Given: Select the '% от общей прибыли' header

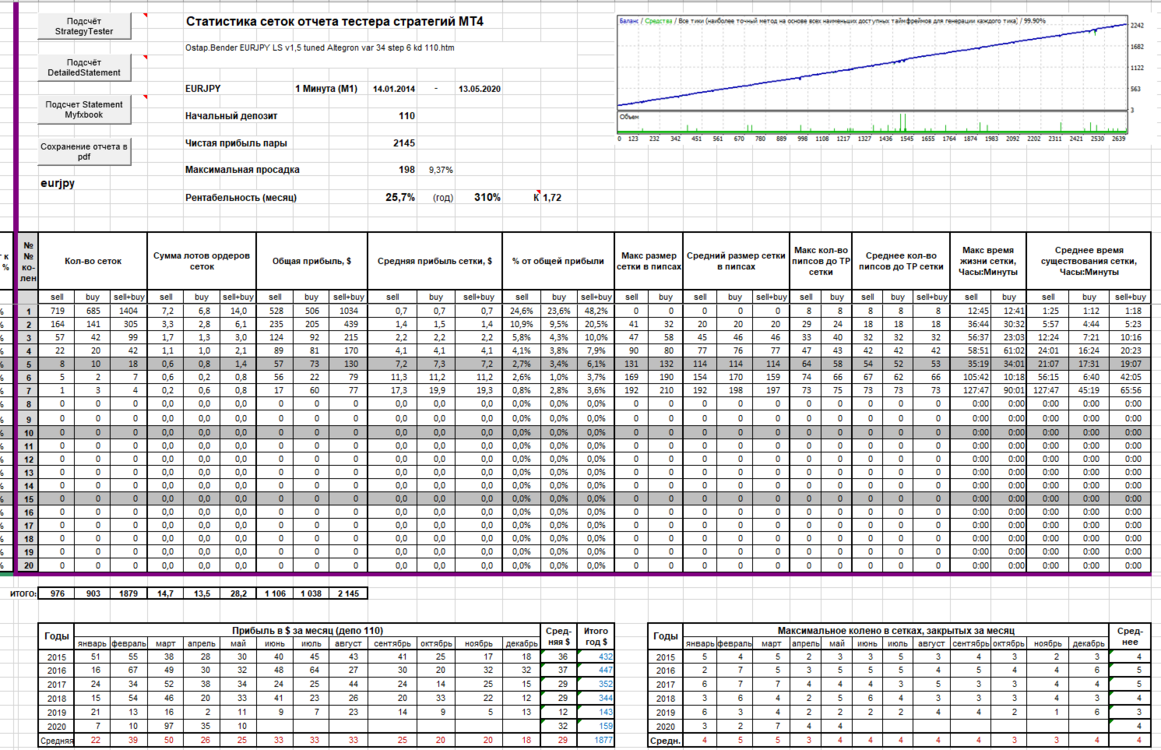Looking at the screenshot, I should click(x=558, y=261).
